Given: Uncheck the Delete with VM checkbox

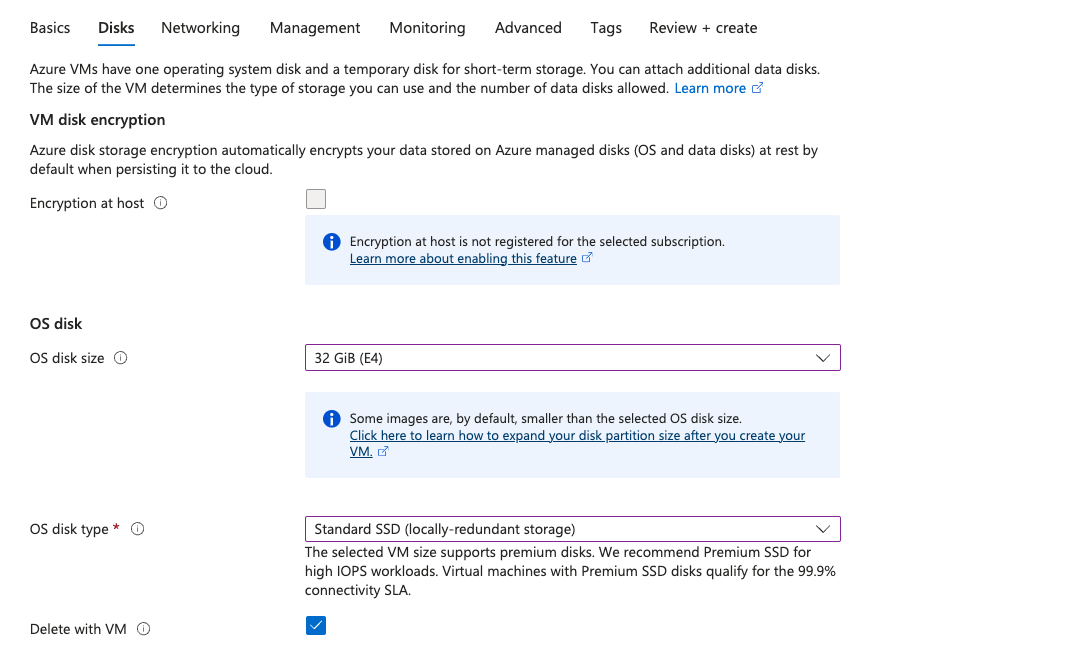Looking at the screenshot, I should 316,626.
